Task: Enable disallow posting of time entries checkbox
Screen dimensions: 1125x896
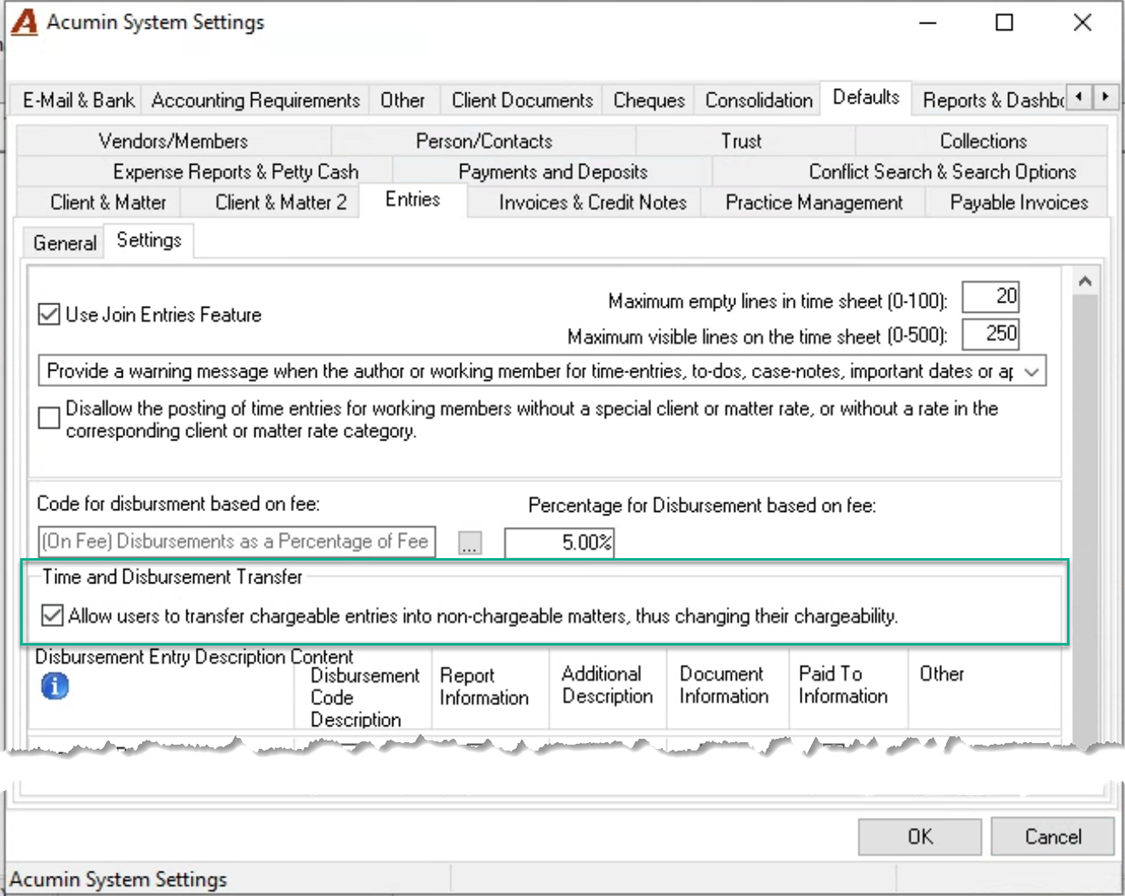Action: pos(49,418)
